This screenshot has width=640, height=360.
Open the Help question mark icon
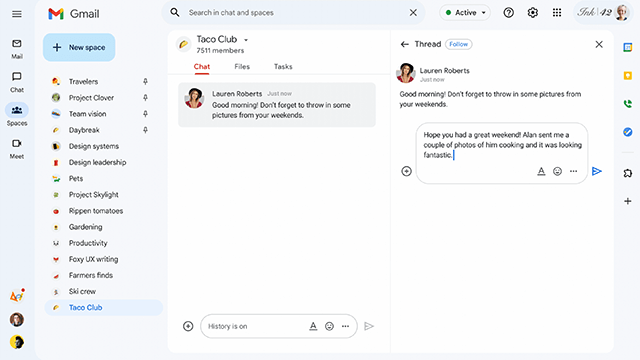click(x=509, y=13)
